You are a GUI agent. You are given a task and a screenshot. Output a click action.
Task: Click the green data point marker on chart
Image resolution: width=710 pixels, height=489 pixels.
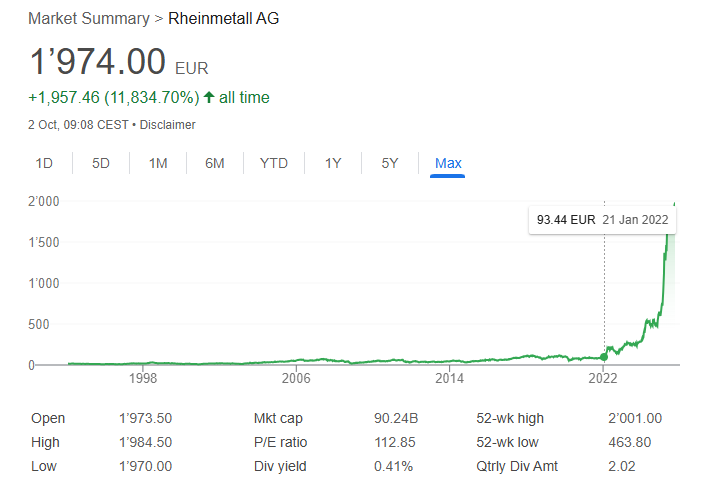click(x=603, y=357)
